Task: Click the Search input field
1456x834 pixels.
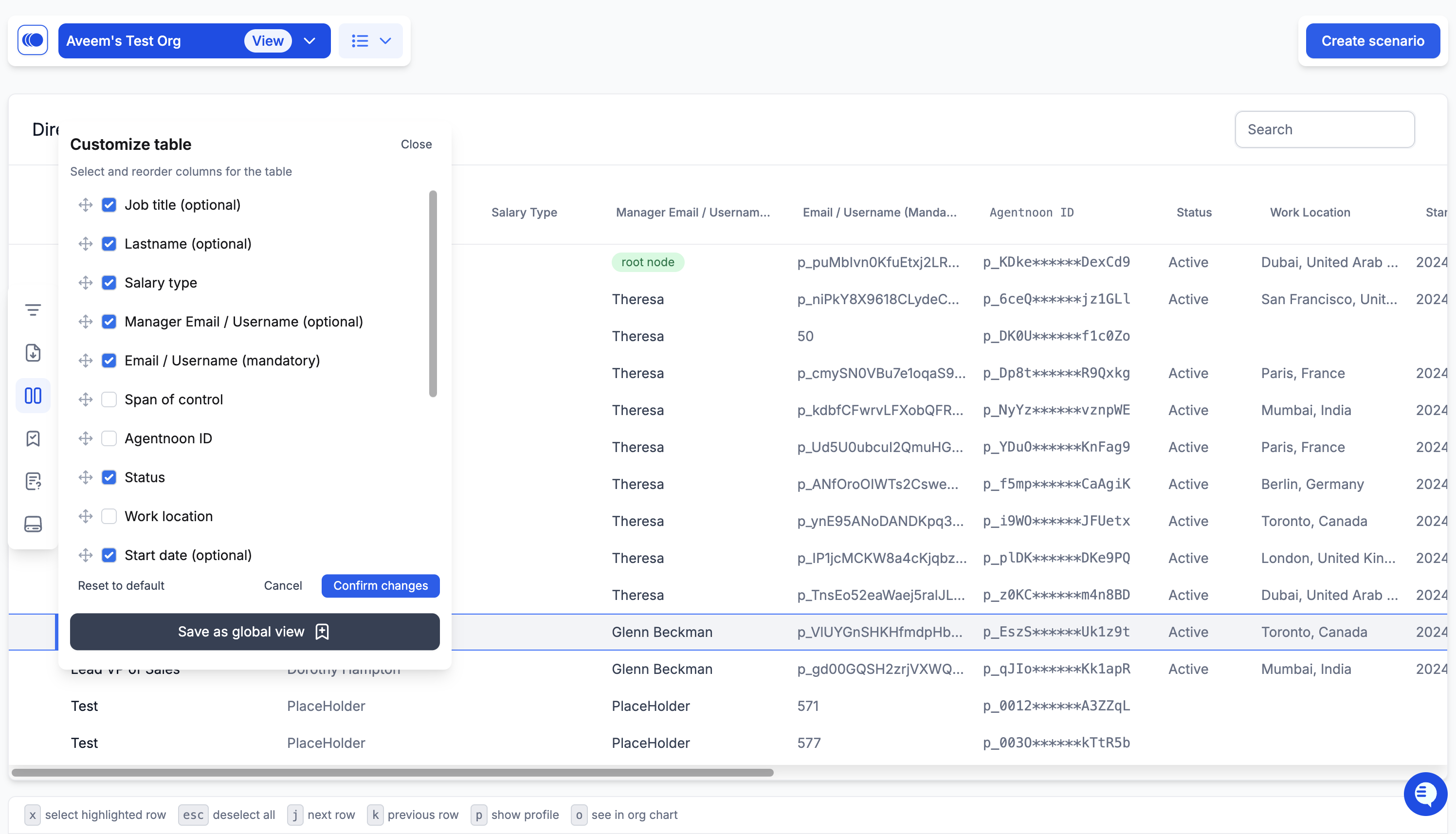Action: pyautogui.click(x=1324, y=129)
